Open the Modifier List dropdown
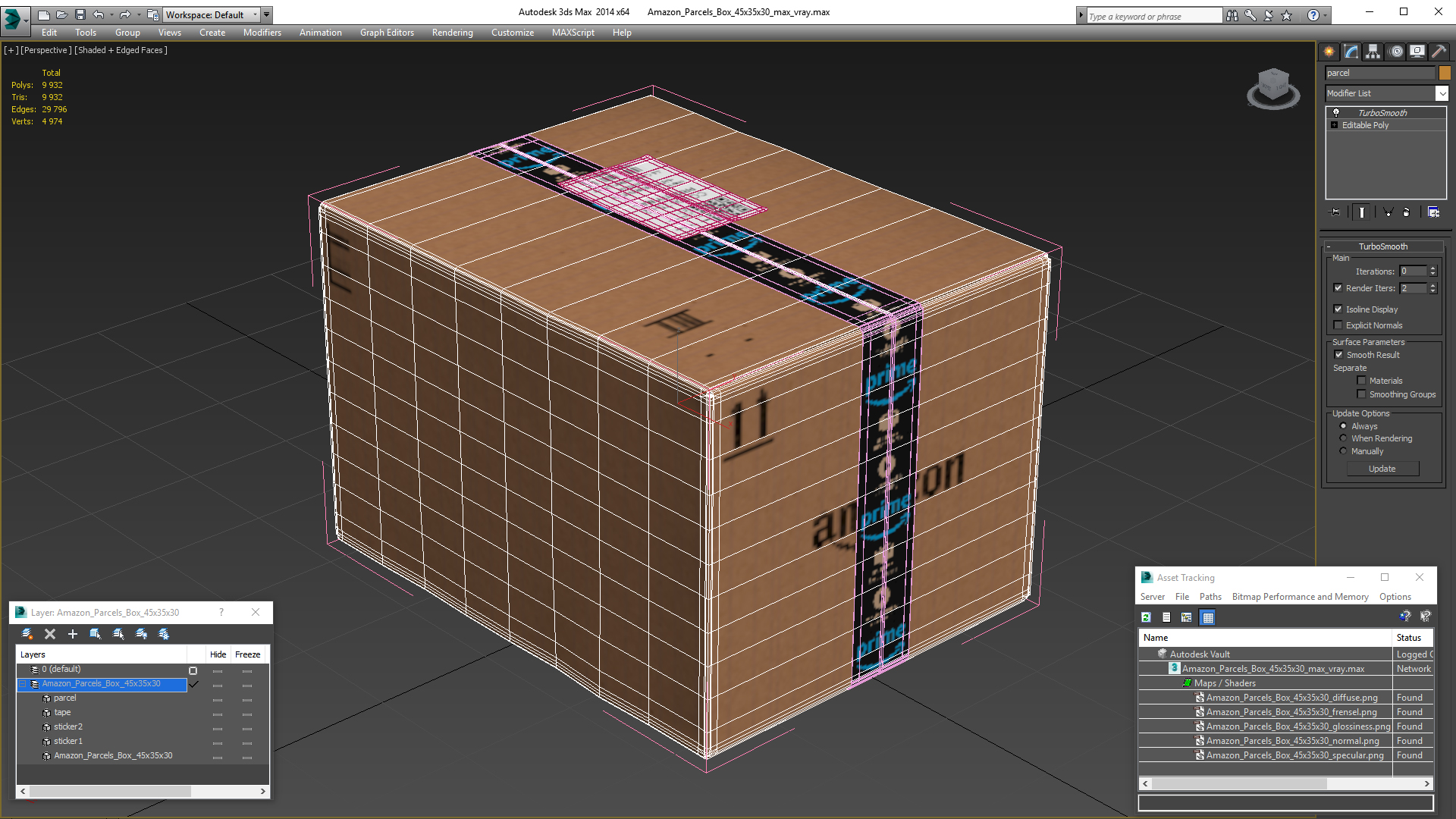This screenshot has height=819, width=1456. tap(1441, 93)
